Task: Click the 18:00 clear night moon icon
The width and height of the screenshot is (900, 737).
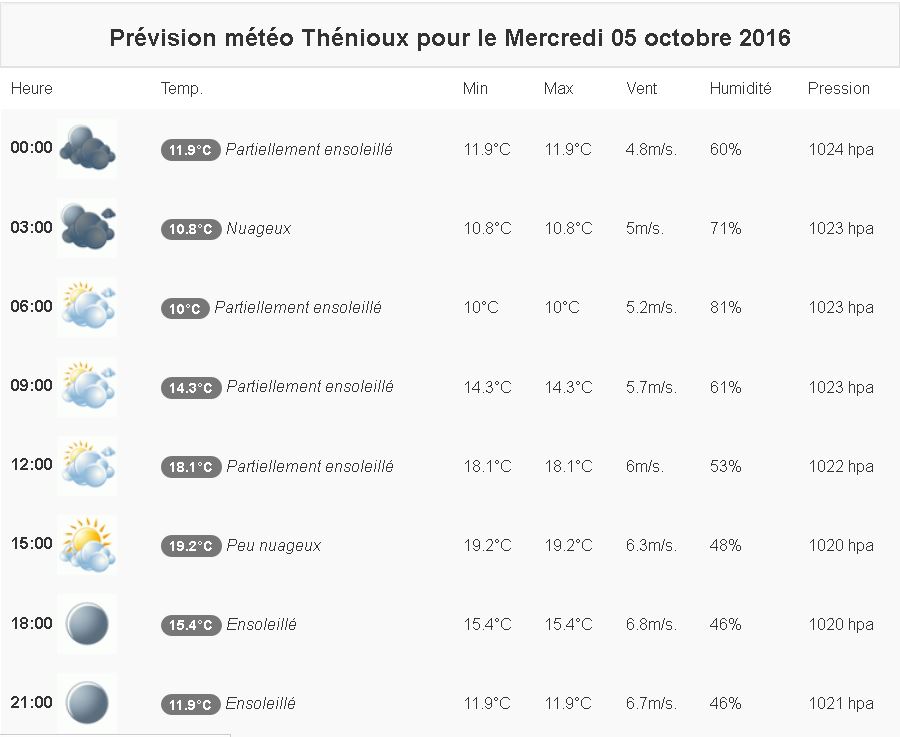Action: (87, 624)
